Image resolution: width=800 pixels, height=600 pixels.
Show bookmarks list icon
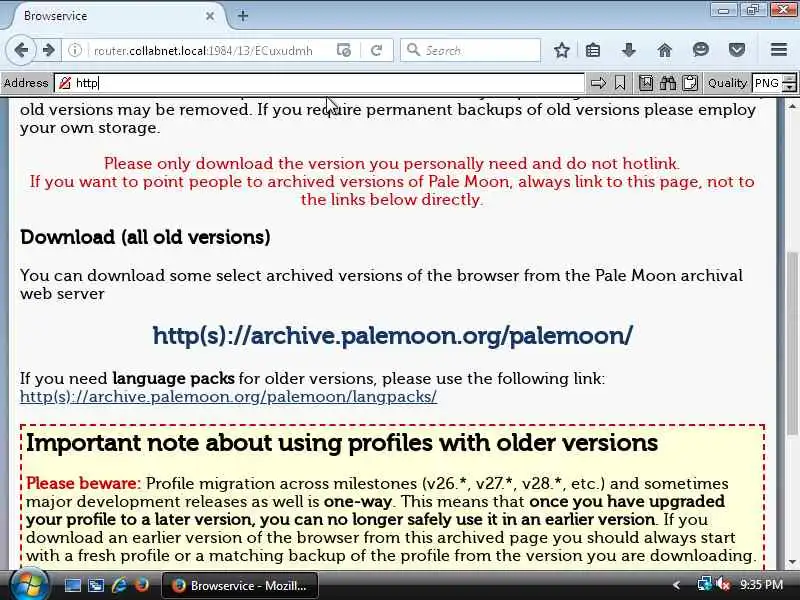[x=593, y=50]
